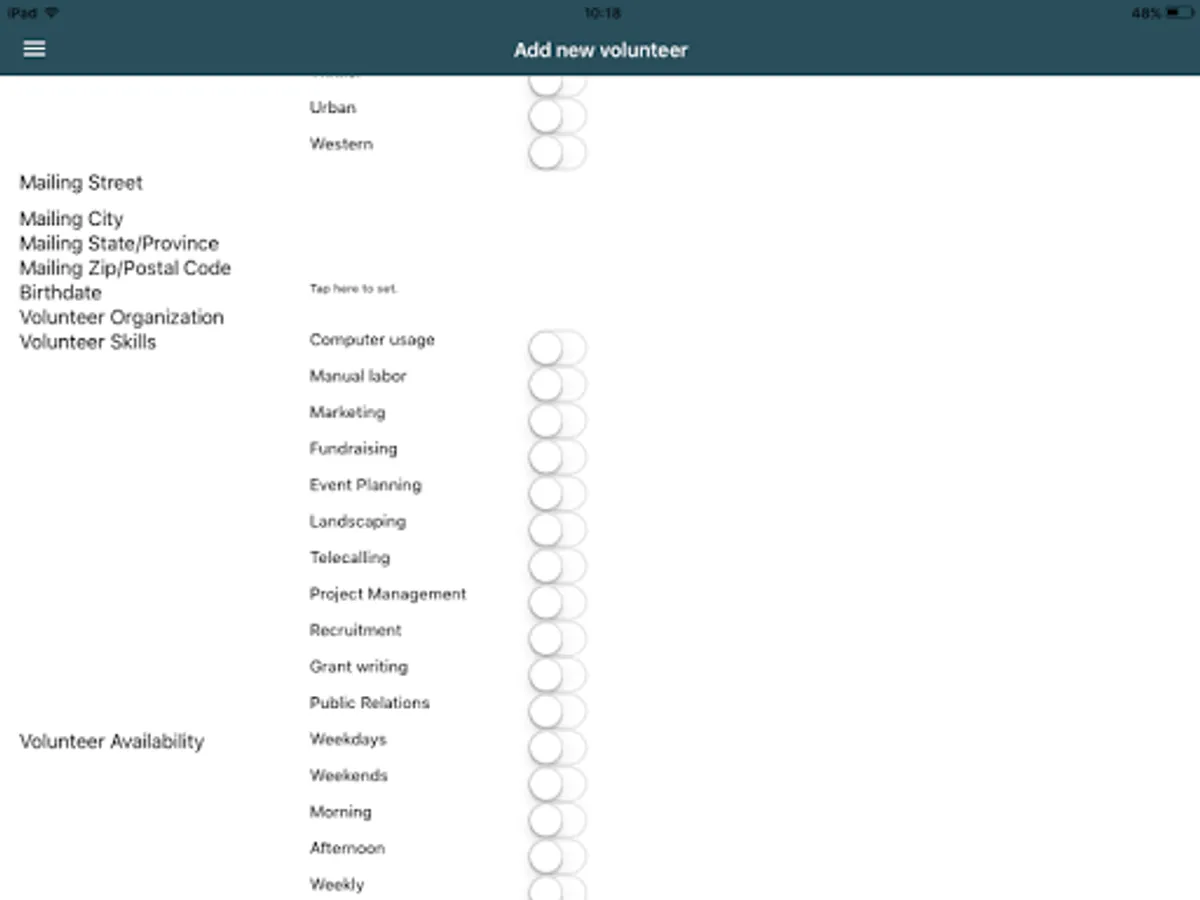
Task: Enable the Landscaping toggle
Action: 557,528
